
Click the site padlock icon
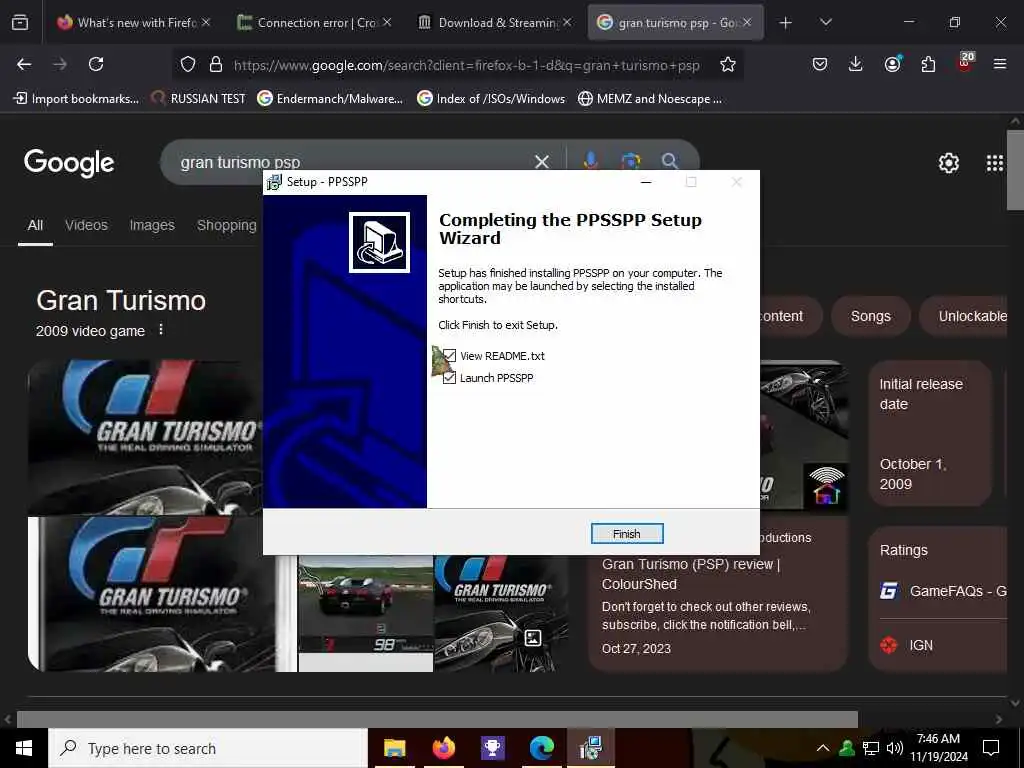pos(216,64)
